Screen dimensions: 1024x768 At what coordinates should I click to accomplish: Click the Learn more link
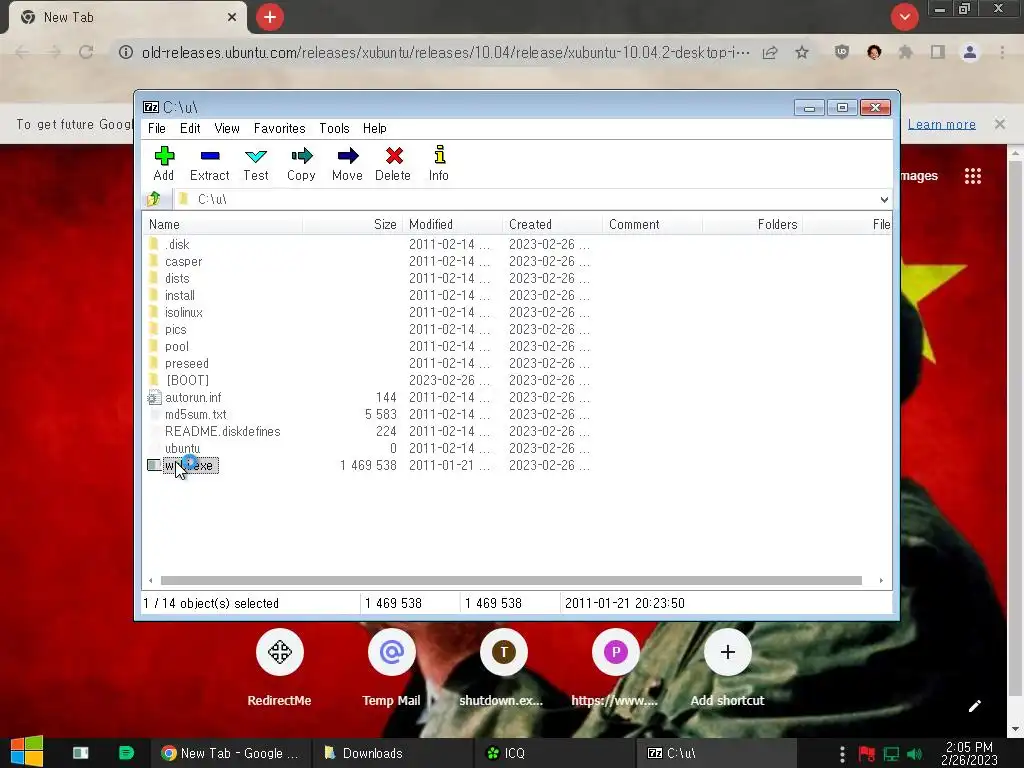click(942, 124)
